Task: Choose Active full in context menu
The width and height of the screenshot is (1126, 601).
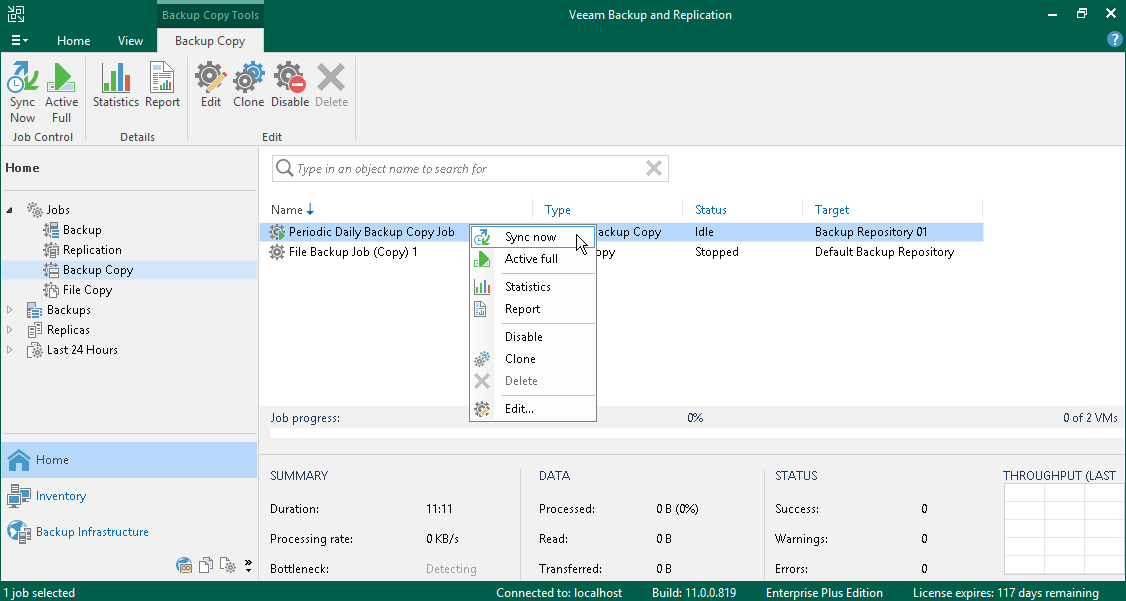Action: point(533,258)
